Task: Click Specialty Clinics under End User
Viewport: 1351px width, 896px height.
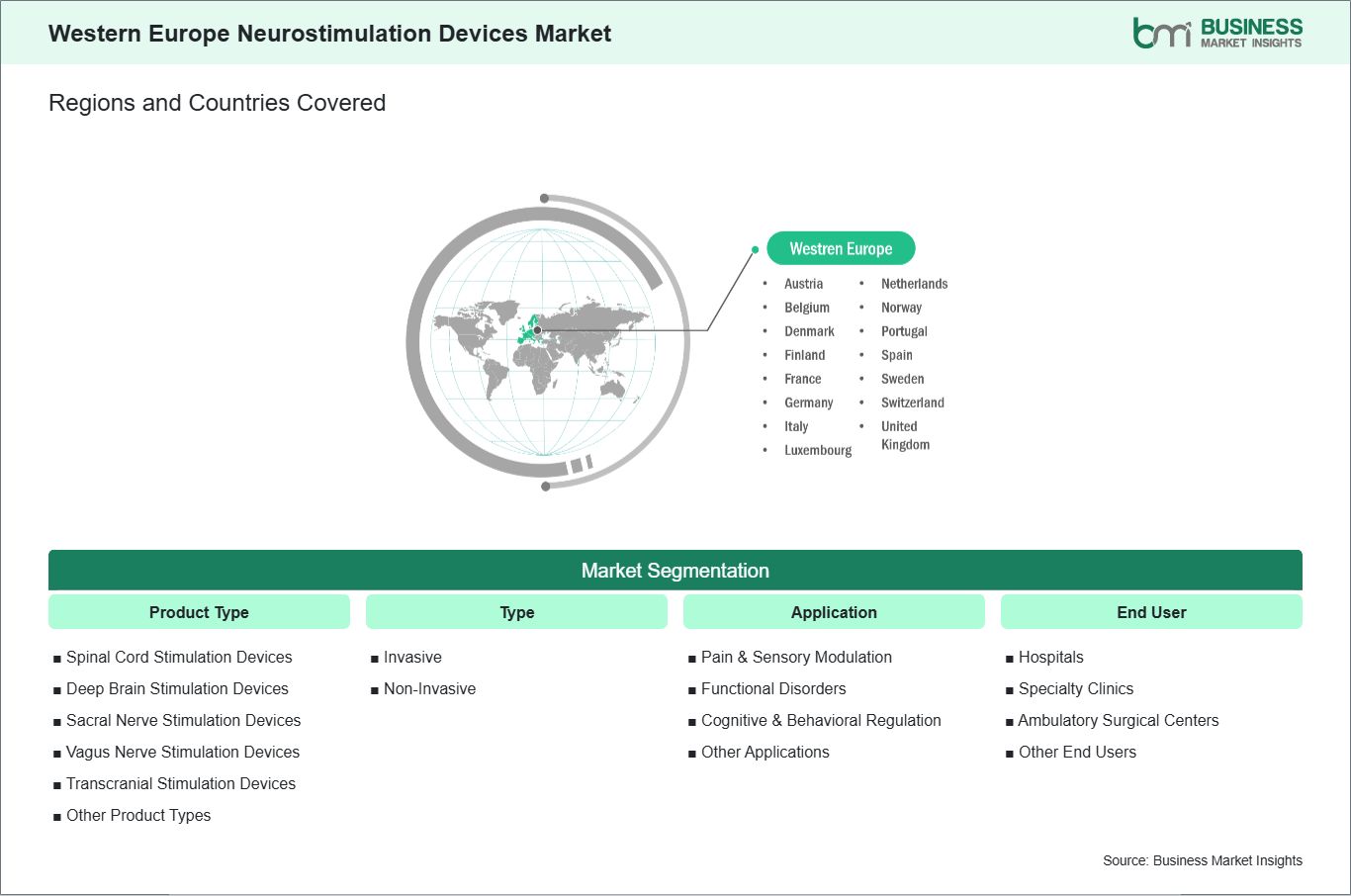Action: [1076, 688]
